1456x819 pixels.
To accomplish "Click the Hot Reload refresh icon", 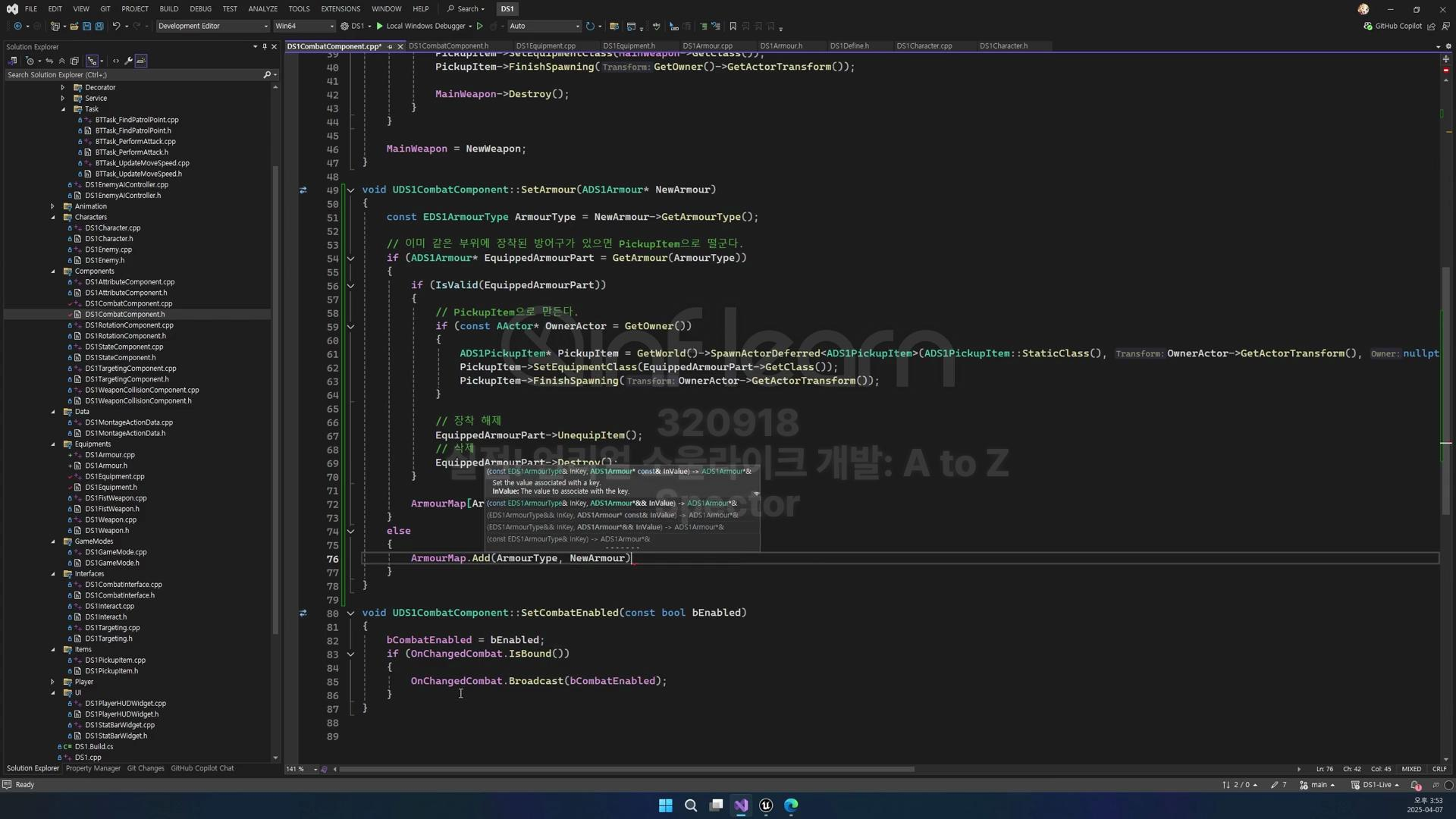I will [x=590, y=26].
